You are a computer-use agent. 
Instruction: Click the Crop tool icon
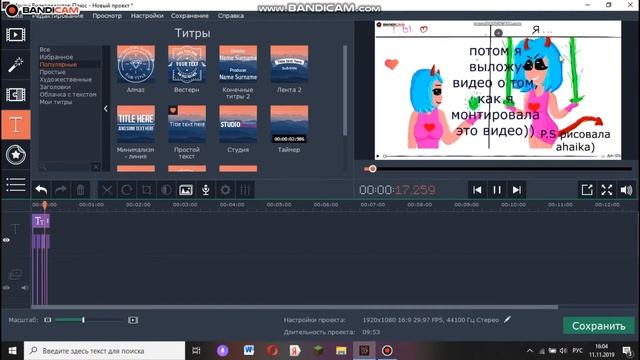pos(146,190)
